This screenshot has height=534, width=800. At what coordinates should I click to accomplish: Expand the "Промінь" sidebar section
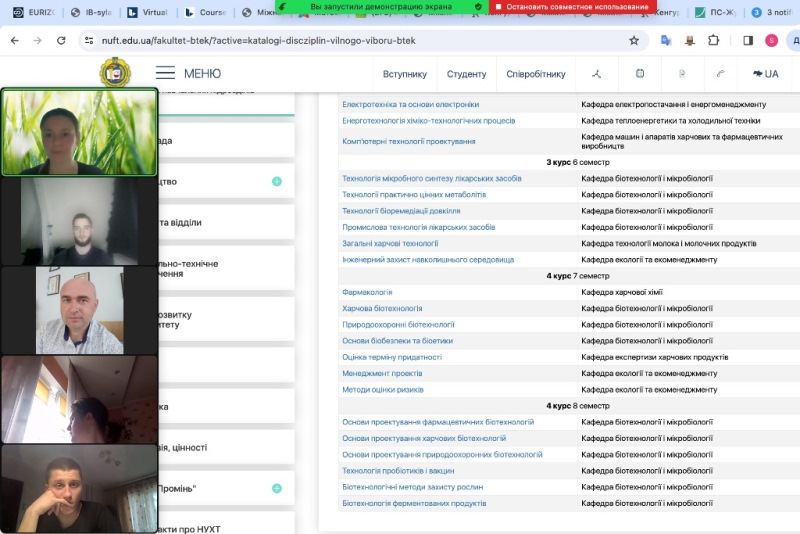[277, 488]
